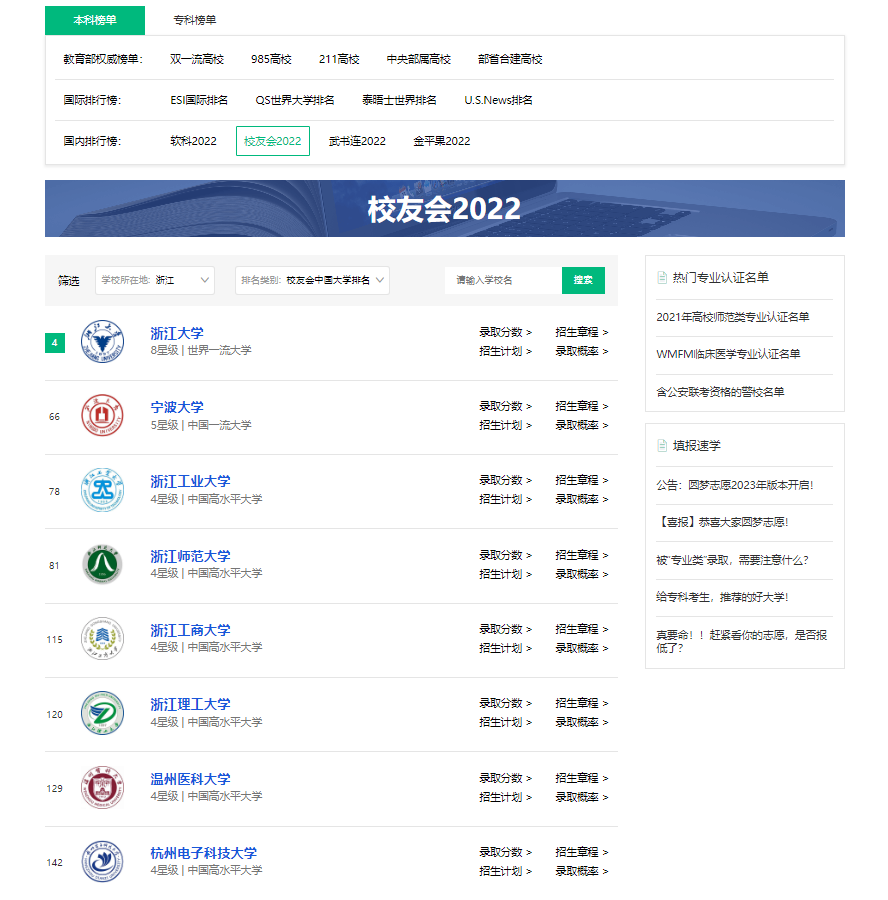888x900 pixels.
Task: Select the 中央部属高校 list
Action: pos(418,59)
